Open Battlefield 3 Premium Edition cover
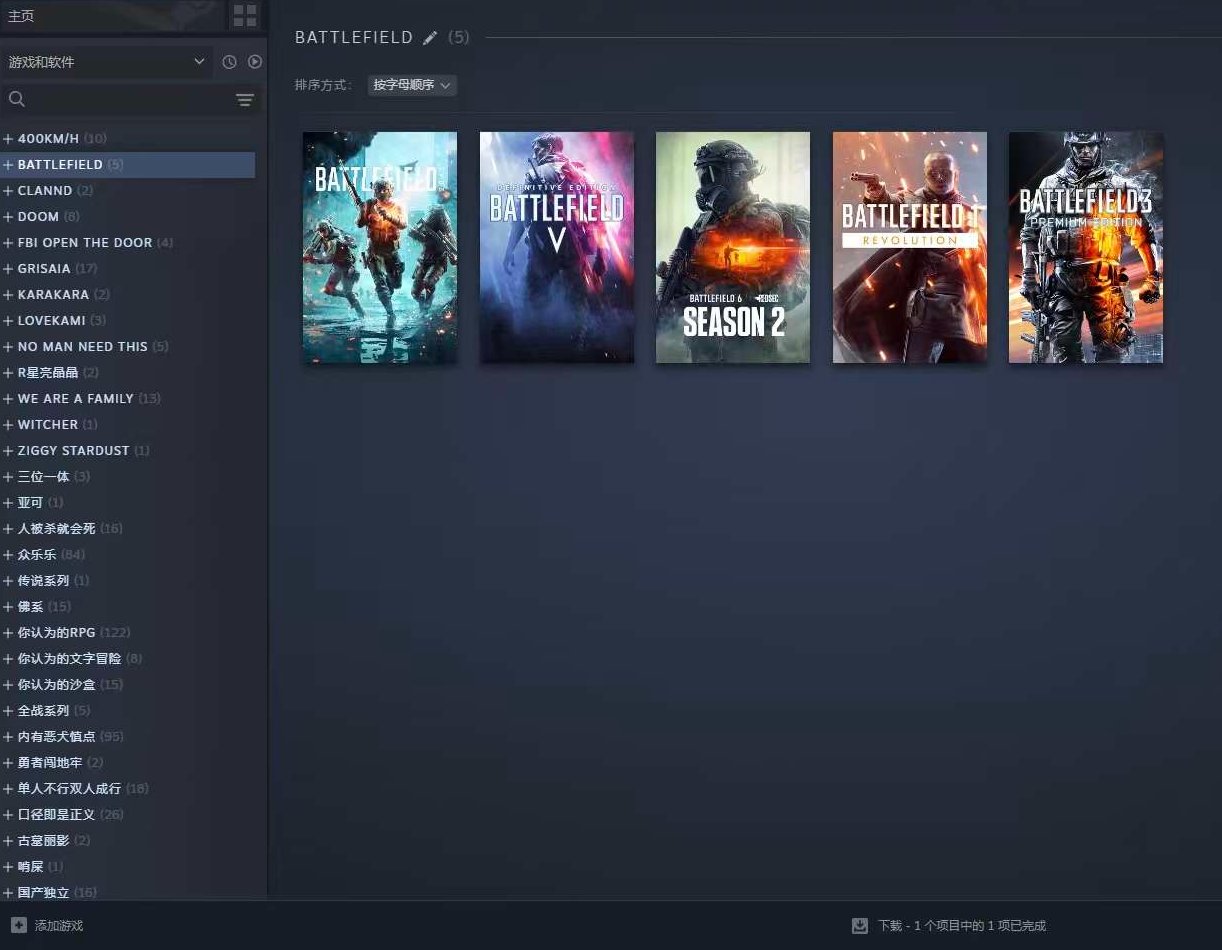1222x950 pixels. click(x=1086, y=247)
